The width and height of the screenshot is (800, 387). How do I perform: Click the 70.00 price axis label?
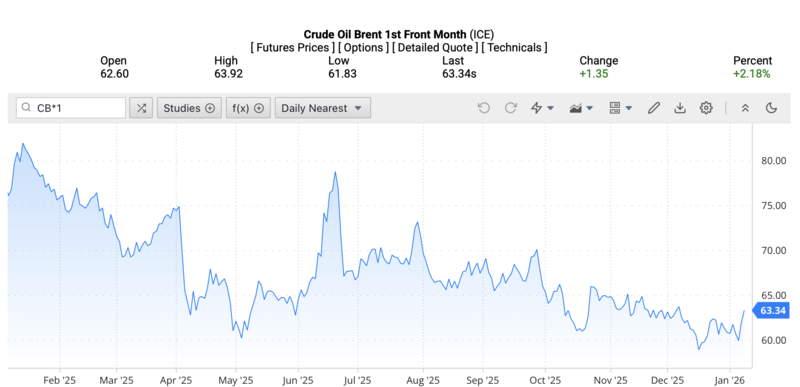773,250
